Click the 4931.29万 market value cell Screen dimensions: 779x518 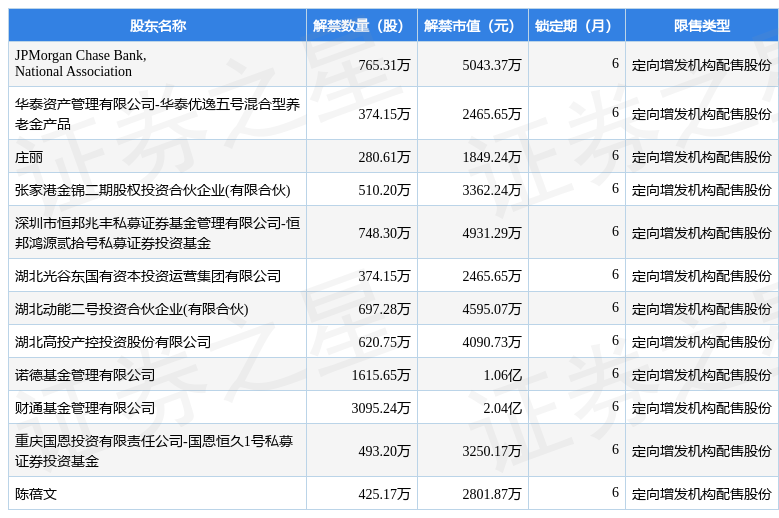pyautogui.click(x=491, y=233)
